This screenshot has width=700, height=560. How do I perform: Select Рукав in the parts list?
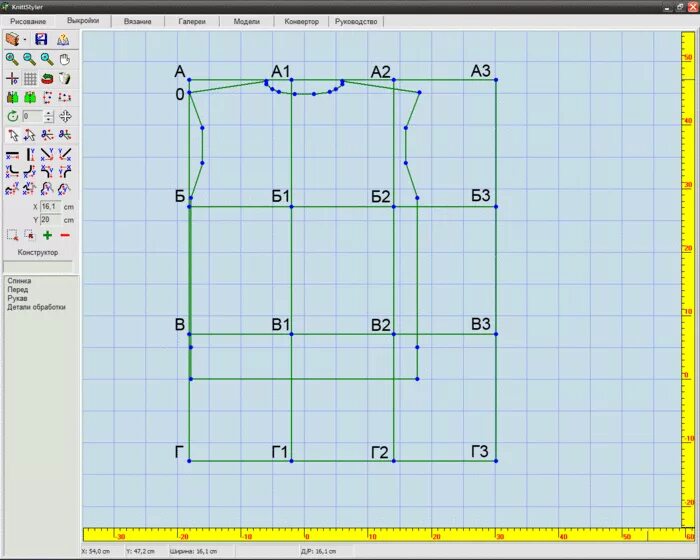click(17, 298)
